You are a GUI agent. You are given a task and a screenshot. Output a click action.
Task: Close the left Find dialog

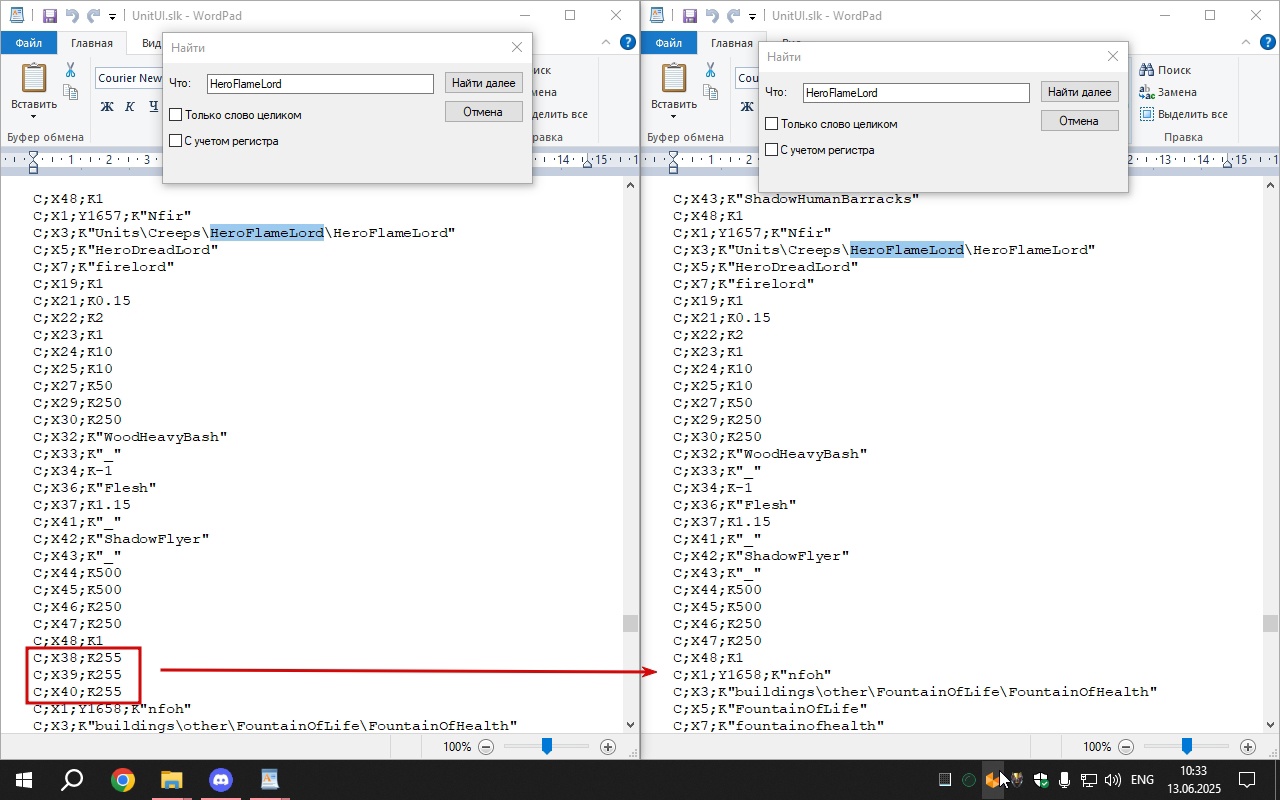click(x=517, y=47)
